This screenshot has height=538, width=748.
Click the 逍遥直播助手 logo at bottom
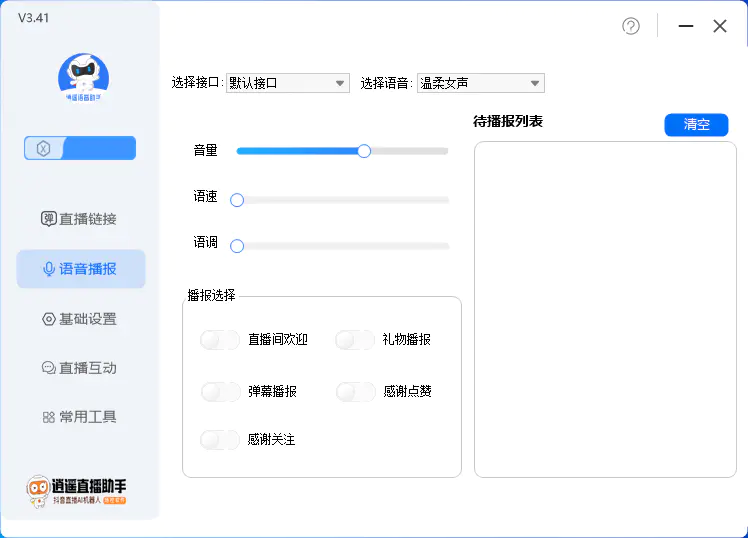pyautogui.click(x=77, y=490)
